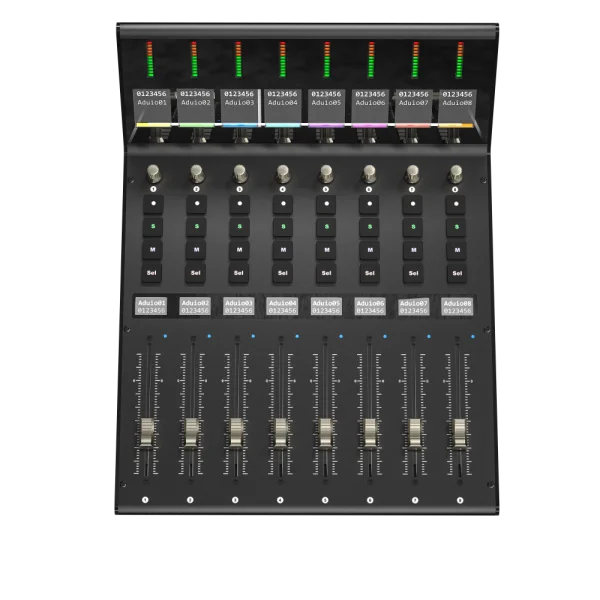Solo channel 2 with the S button

pyautogui.click(x=197, y=227)
